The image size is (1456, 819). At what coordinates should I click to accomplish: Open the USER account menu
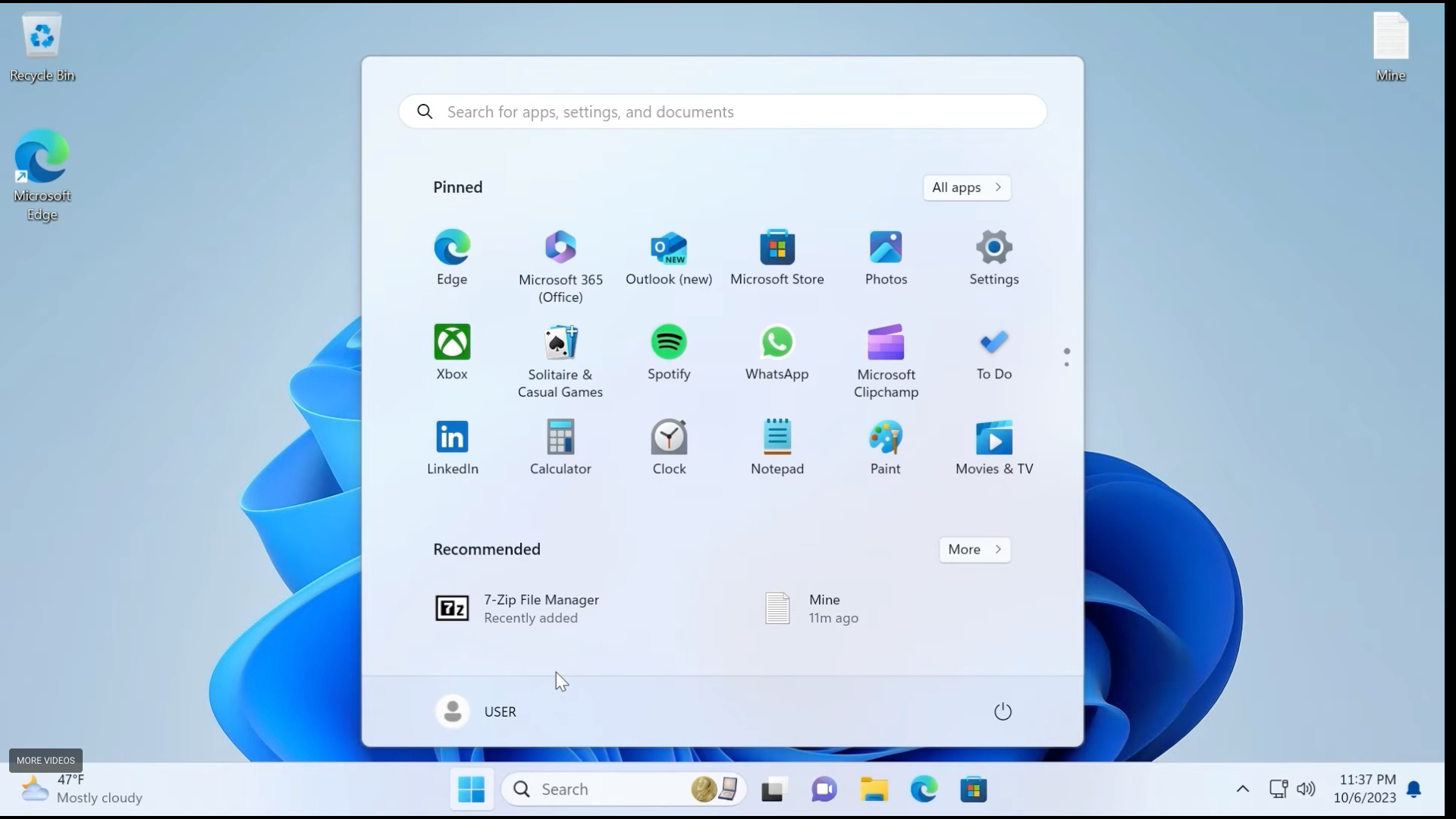point(476,711)
